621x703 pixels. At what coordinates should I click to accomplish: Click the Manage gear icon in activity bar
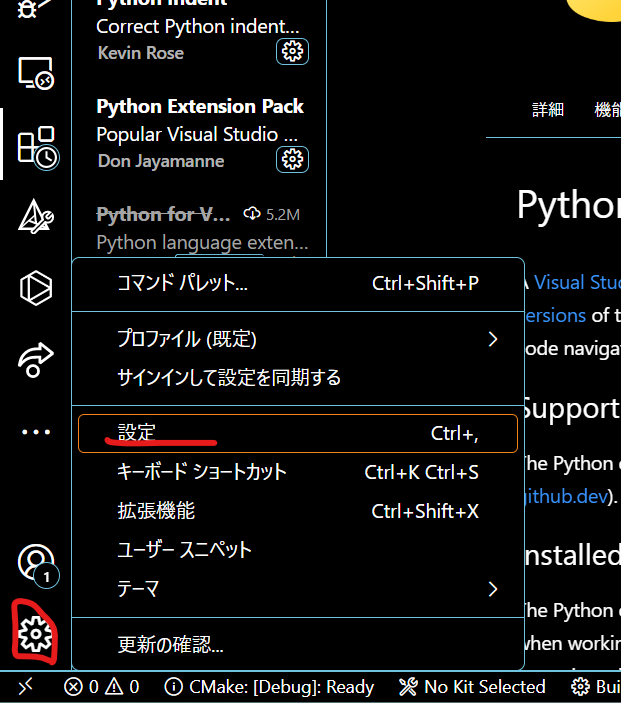click(35, 633)
